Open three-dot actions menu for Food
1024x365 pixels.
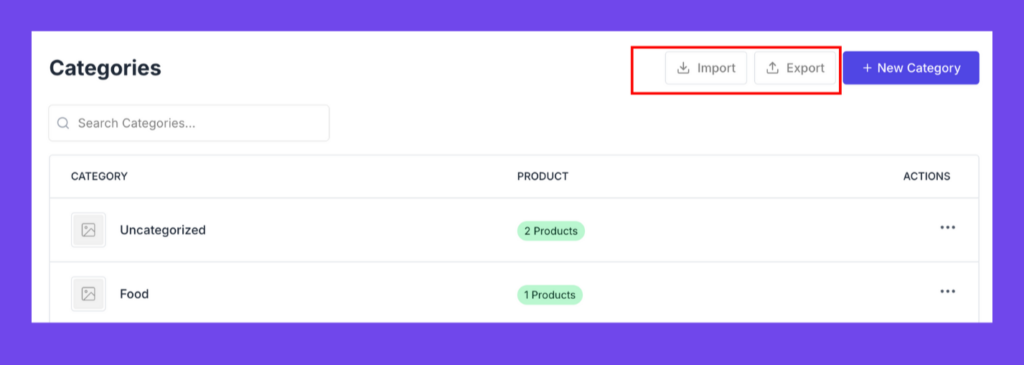(948, 292)
